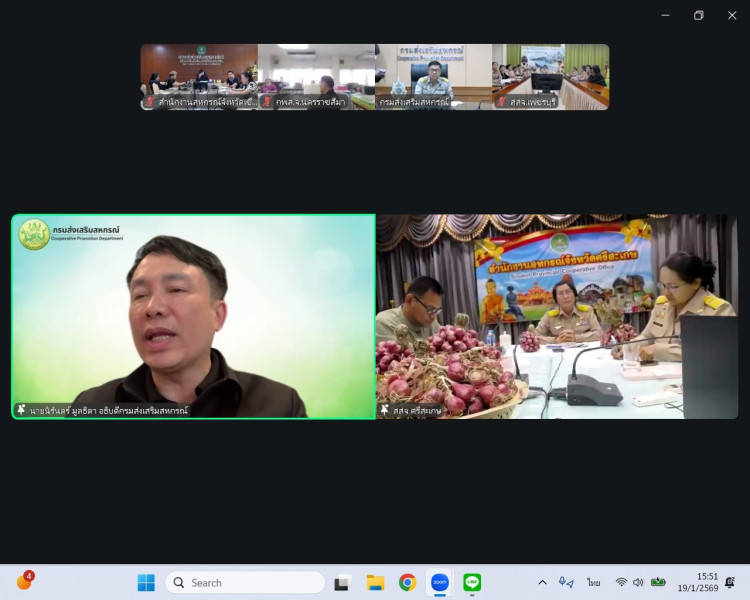Open Task View from the taskbar

(x=342, y=582)
